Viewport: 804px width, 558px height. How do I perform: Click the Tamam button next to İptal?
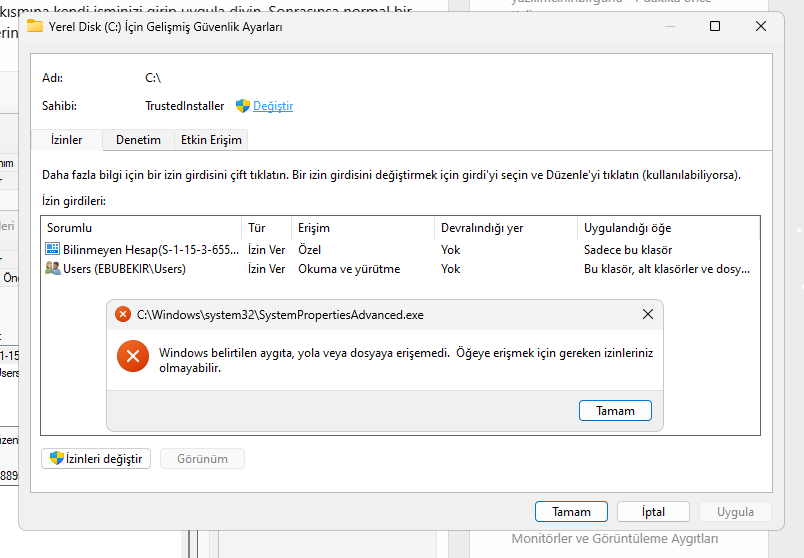[571, 512]
